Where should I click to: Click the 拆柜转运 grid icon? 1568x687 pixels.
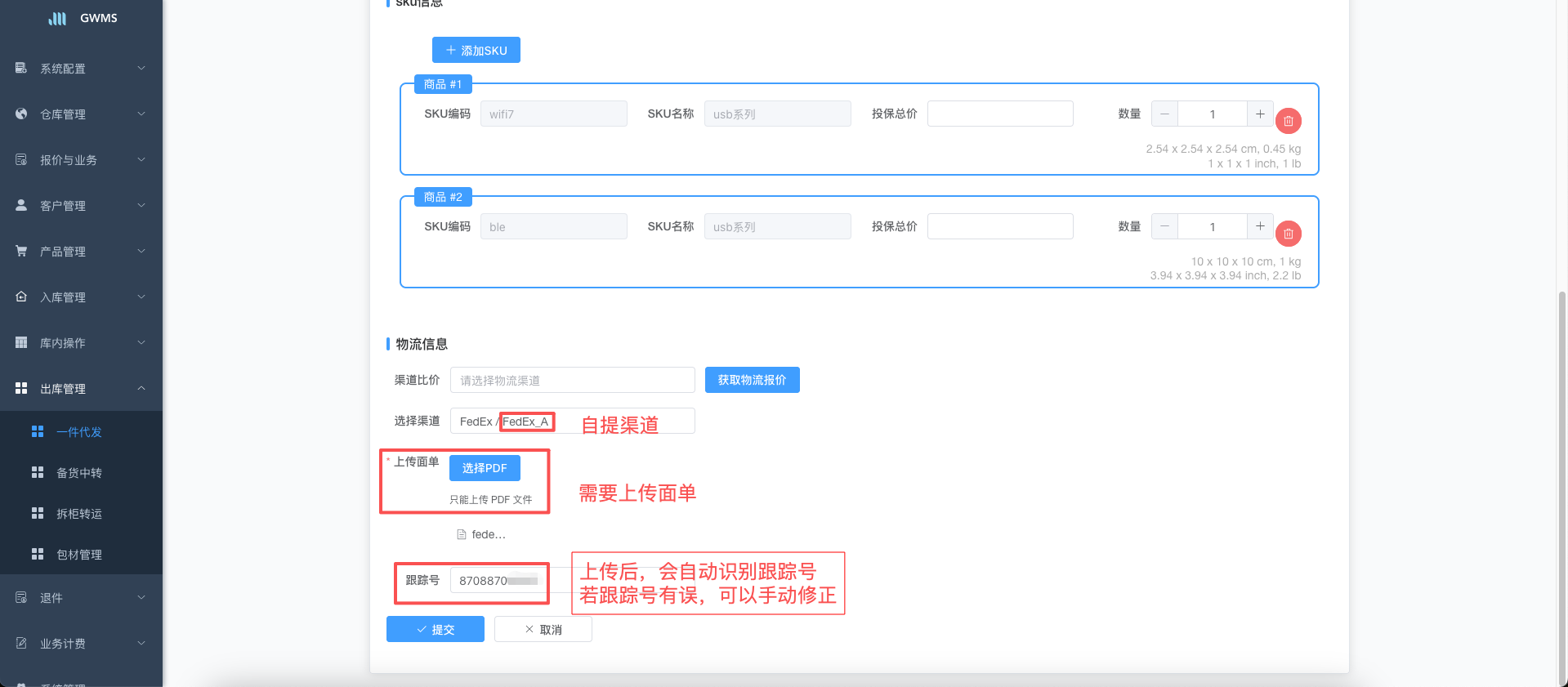click(38, 513)
